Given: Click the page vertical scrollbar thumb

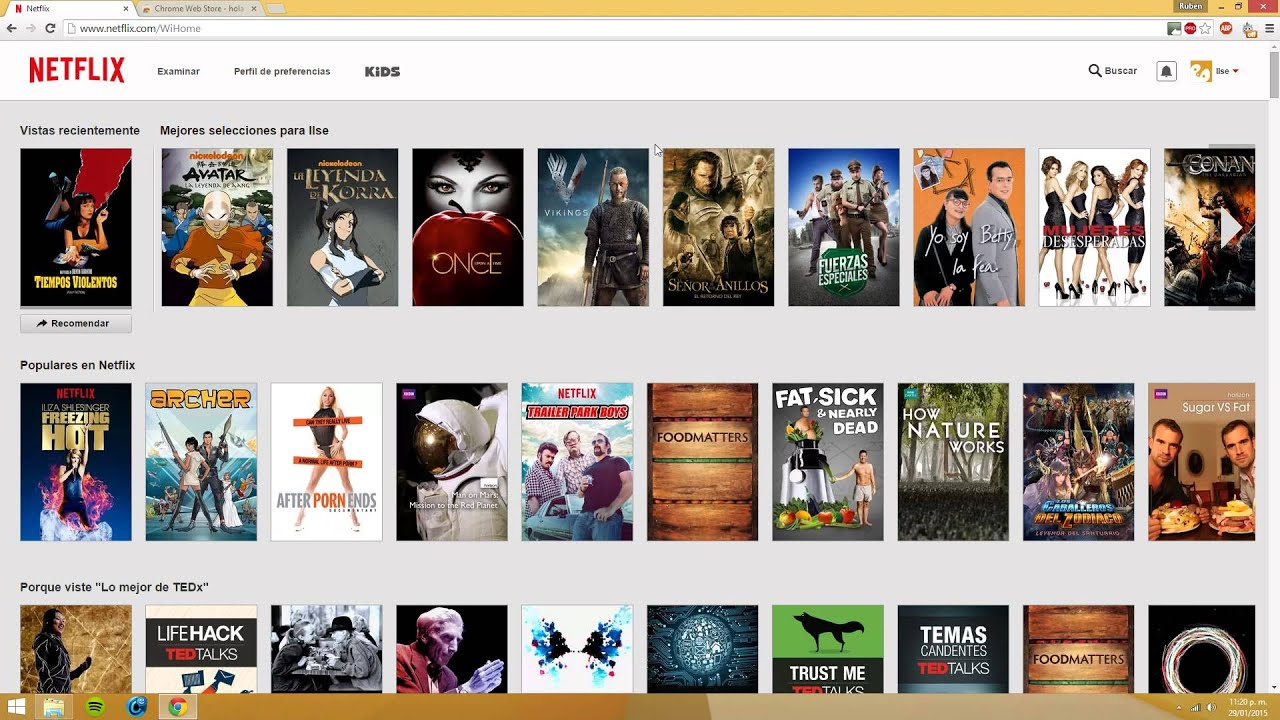Looking at the screenshot, I should [1274, 73].
